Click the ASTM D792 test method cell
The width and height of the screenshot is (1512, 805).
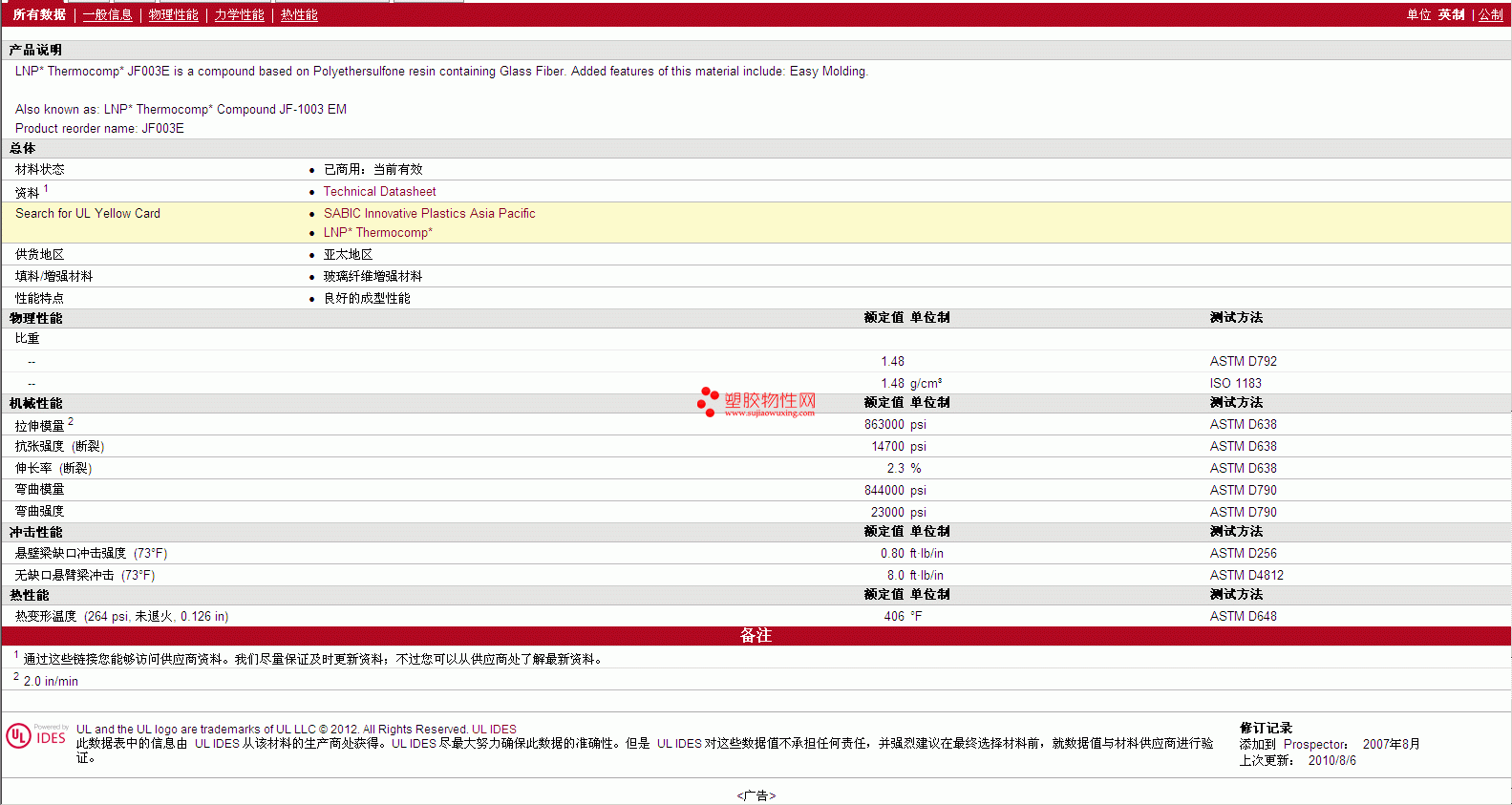pyautogui.click(x=1243, y=361)
